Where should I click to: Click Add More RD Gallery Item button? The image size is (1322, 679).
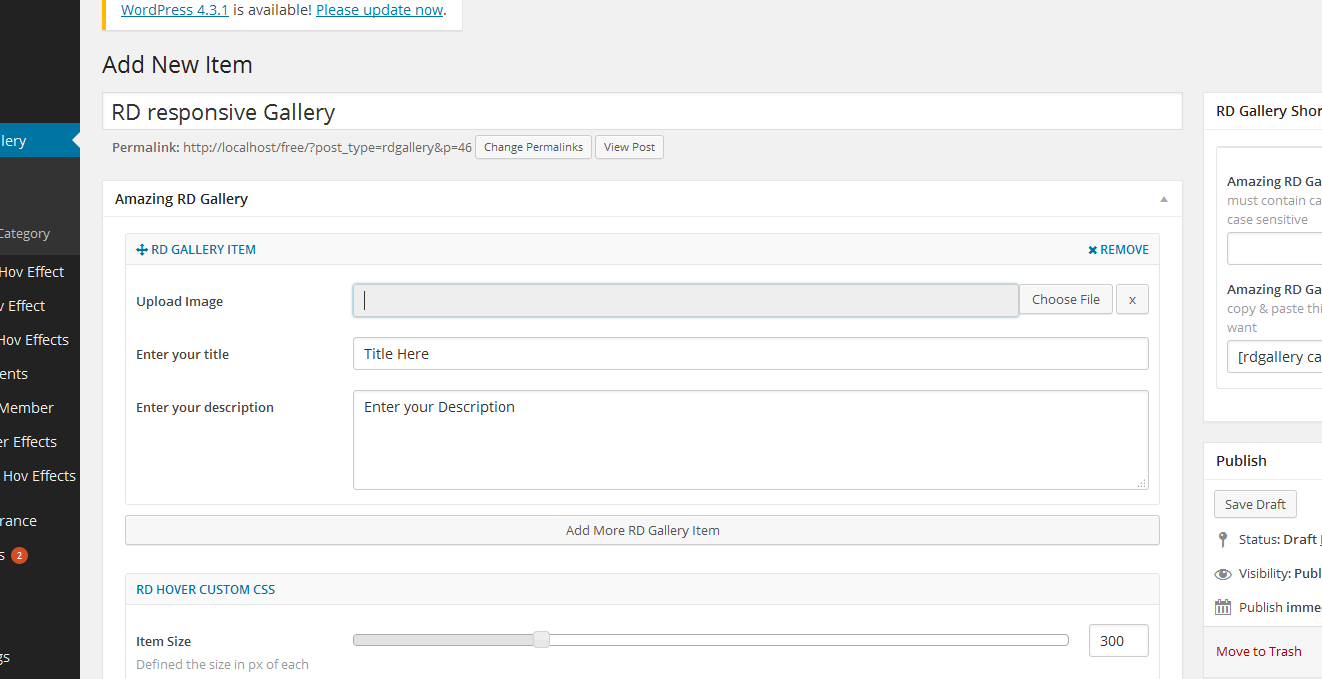point(642,530)
